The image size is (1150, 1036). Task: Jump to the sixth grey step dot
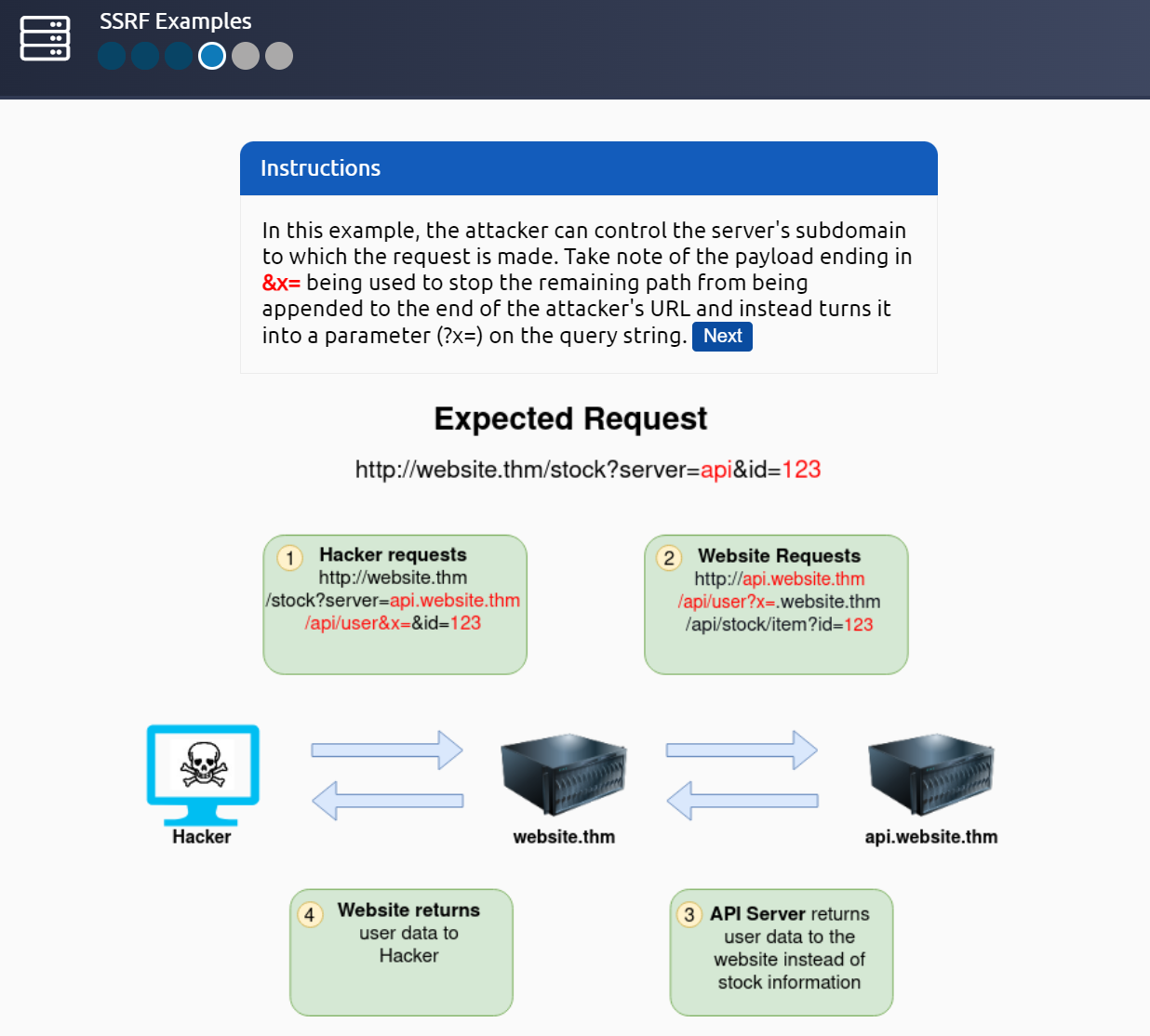pos(279,56)
